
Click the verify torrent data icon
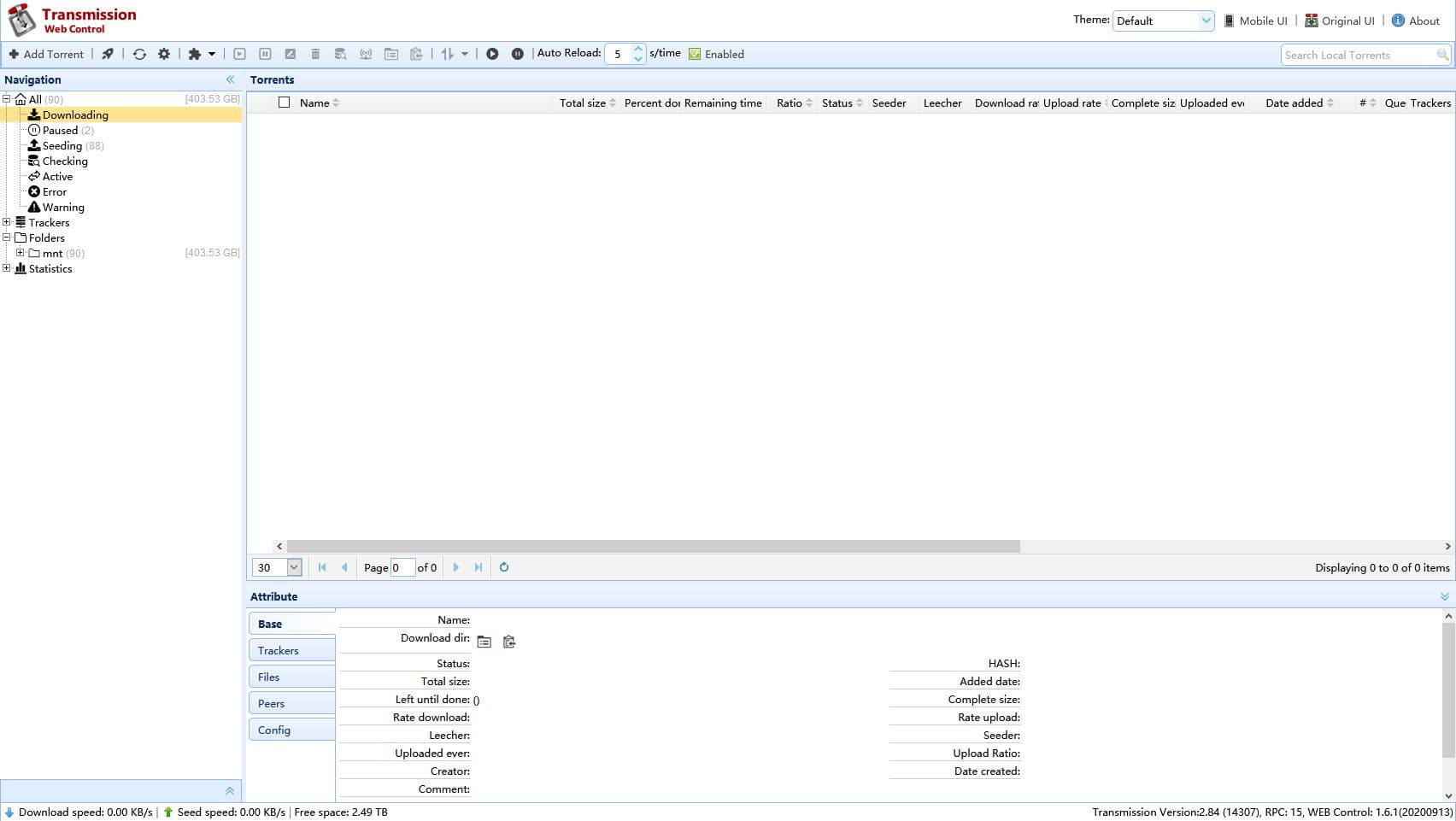point(340,53)
